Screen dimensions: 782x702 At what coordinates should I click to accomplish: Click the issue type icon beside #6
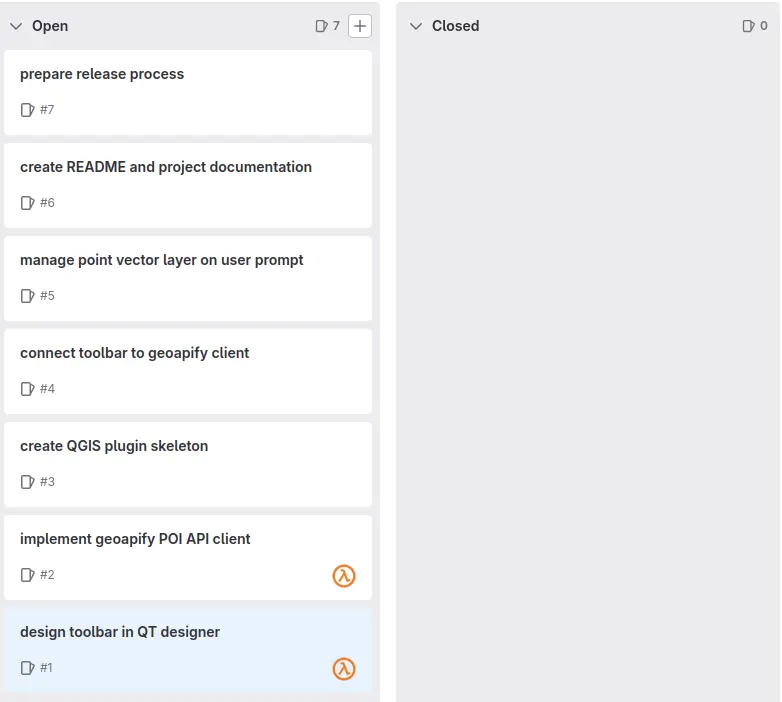pos(27,203)
